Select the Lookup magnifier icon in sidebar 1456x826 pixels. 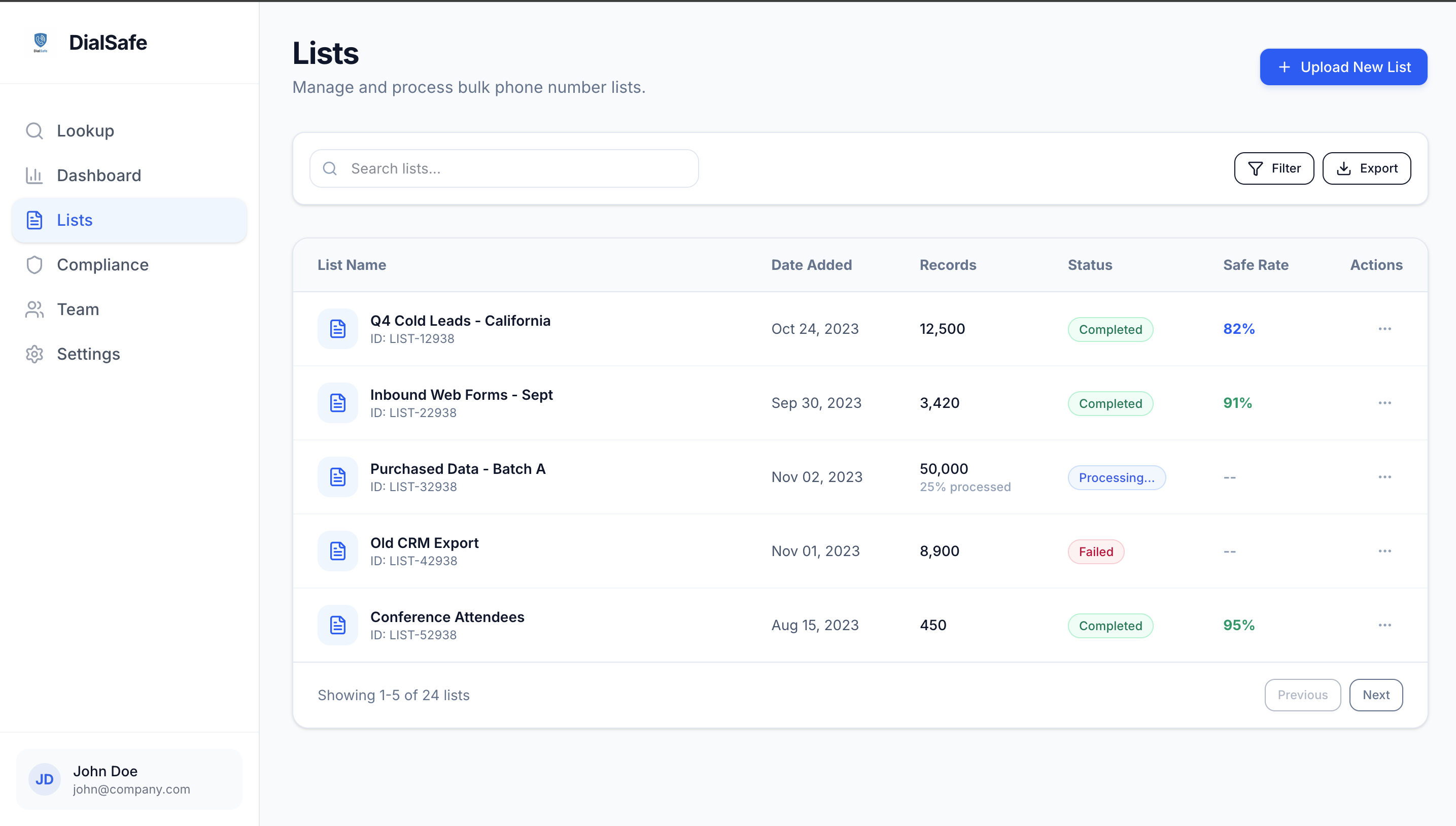click(34, 130)
